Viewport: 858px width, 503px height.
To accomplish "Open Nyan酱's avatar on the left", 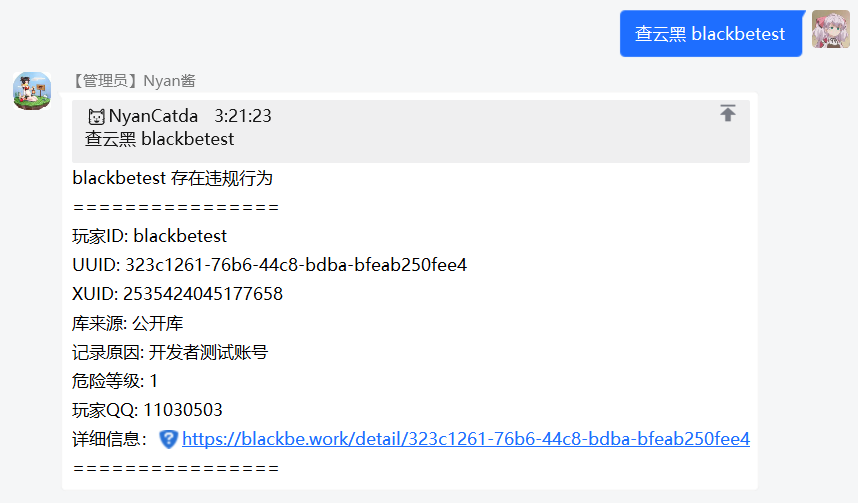I will click(x=32, y=90).
